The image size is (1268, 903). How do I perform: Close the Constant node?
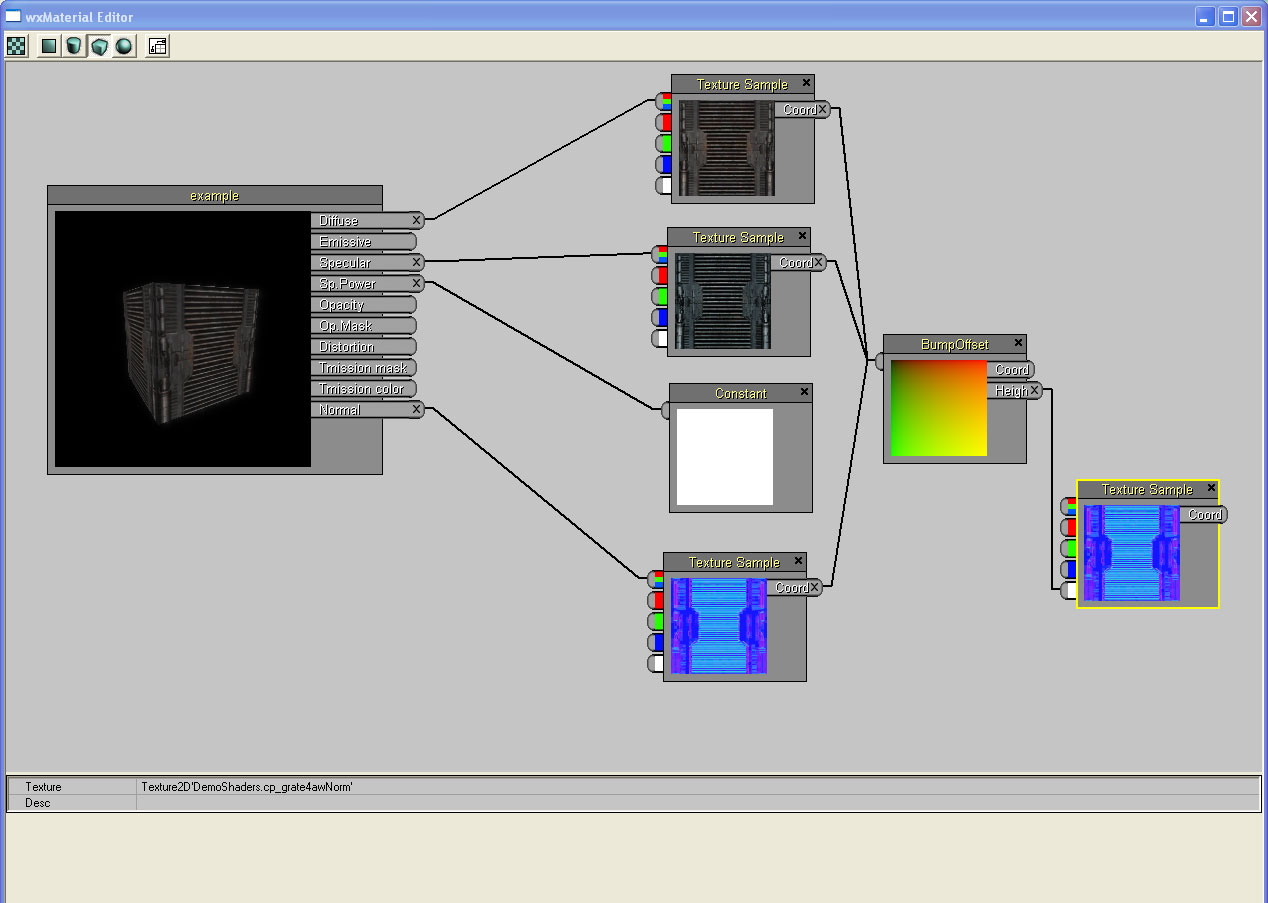coord(804,393)
